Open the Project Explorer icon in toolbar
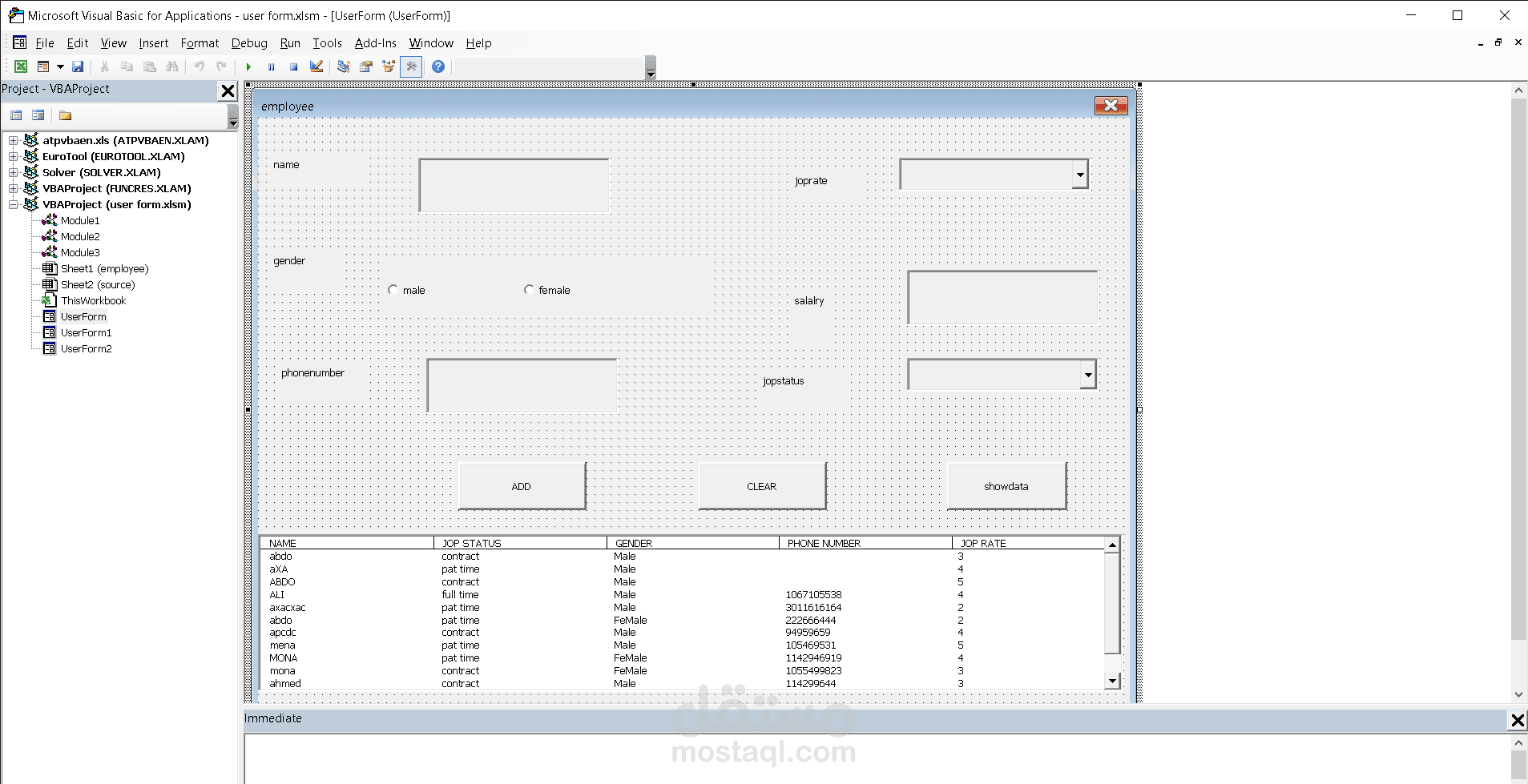Viewport: 1528px width, 784px height. [x=343, y=66]
